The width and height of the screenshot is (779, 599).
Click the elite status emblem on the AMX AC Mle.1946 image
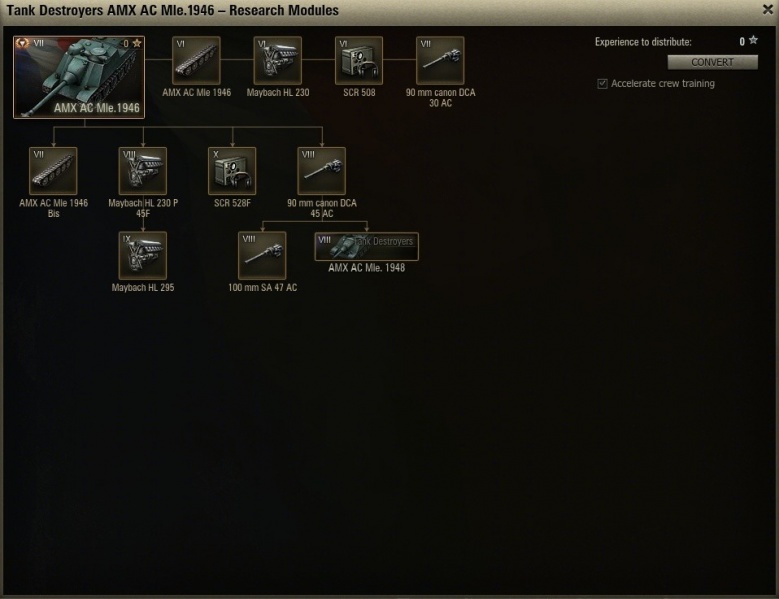tap(22, 43)
